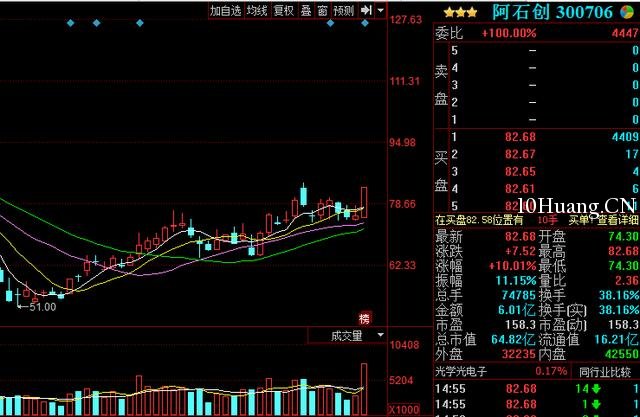Image resolution: width=640 pixels, height=417 pixels.
Task: Click the first blue diamond event marker
Action: pyautogui.click(x=71, y=23)
